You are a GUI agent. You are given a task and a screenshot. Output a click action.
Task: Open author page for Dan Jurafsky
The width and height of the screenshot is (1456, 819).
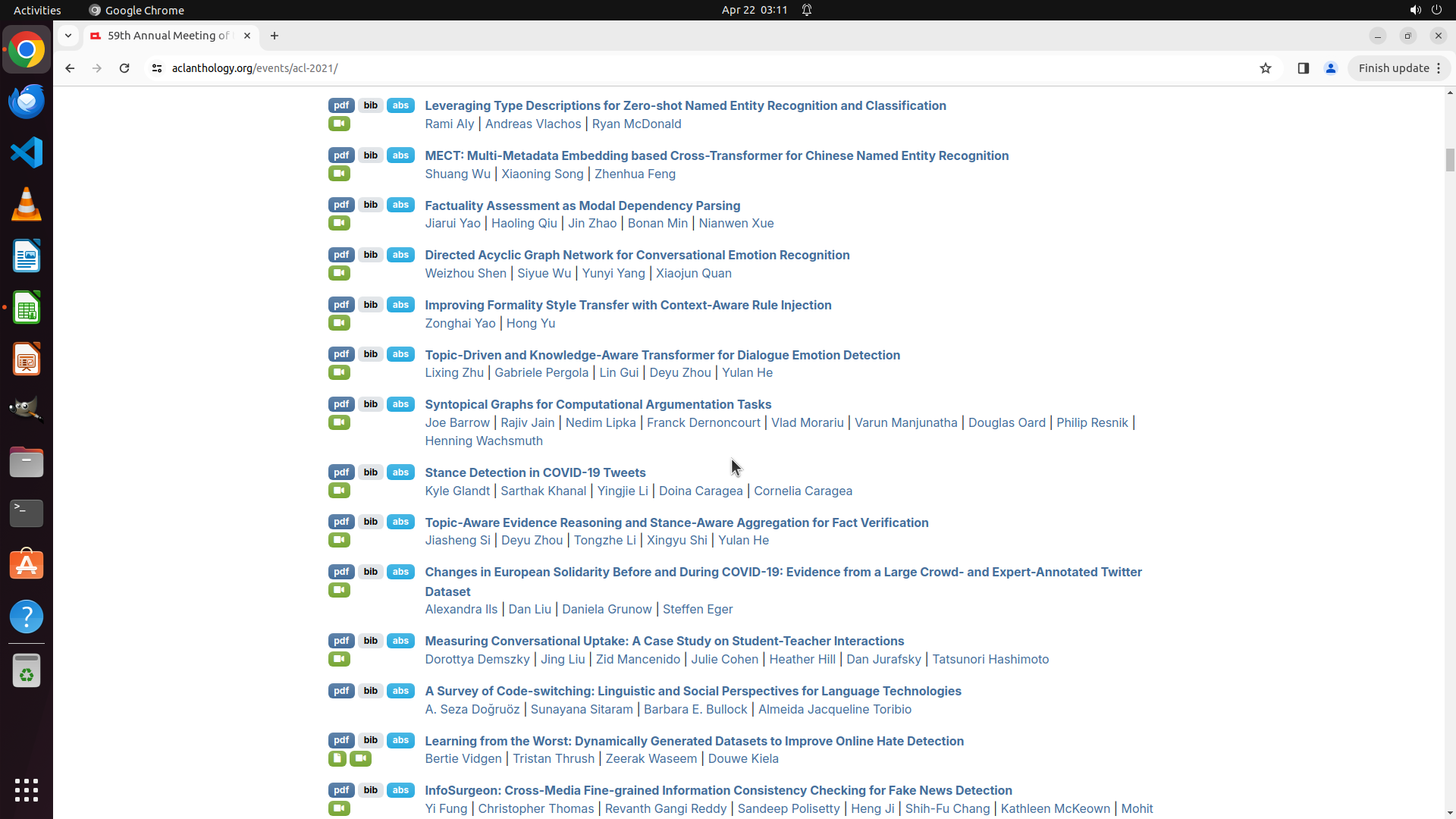coord(883,659)
